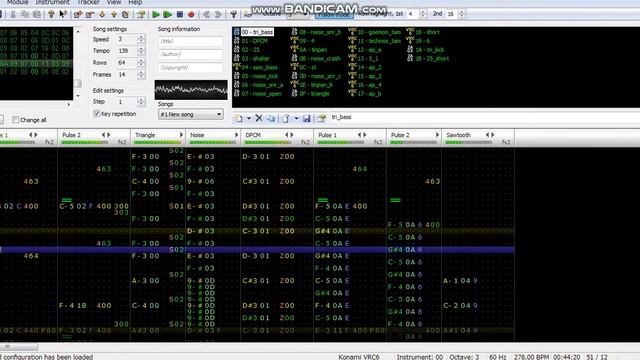Click the Tempo stepper arrows
Viewport: 640px width, 360px height.
pyautogui.click(x=141, y=51)
